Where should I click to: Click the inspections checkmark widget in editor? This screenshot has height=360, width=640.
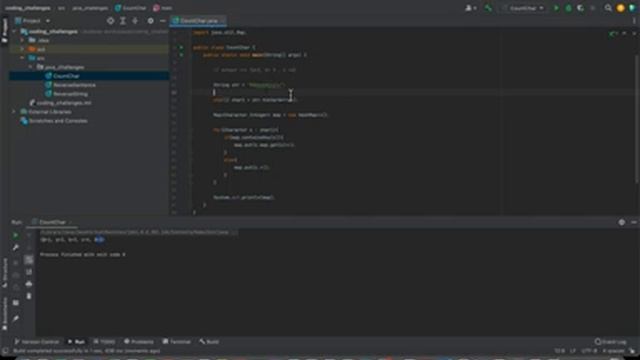613,33
